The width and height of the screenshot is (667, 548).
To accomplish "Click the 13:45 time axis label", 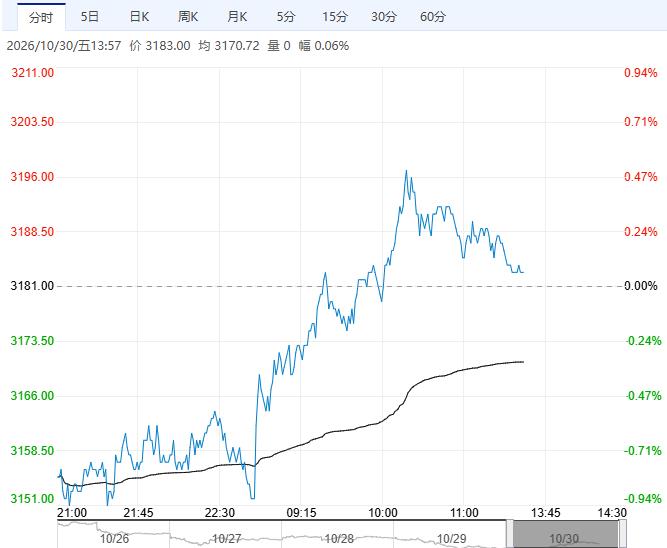I will pos(546,513).
